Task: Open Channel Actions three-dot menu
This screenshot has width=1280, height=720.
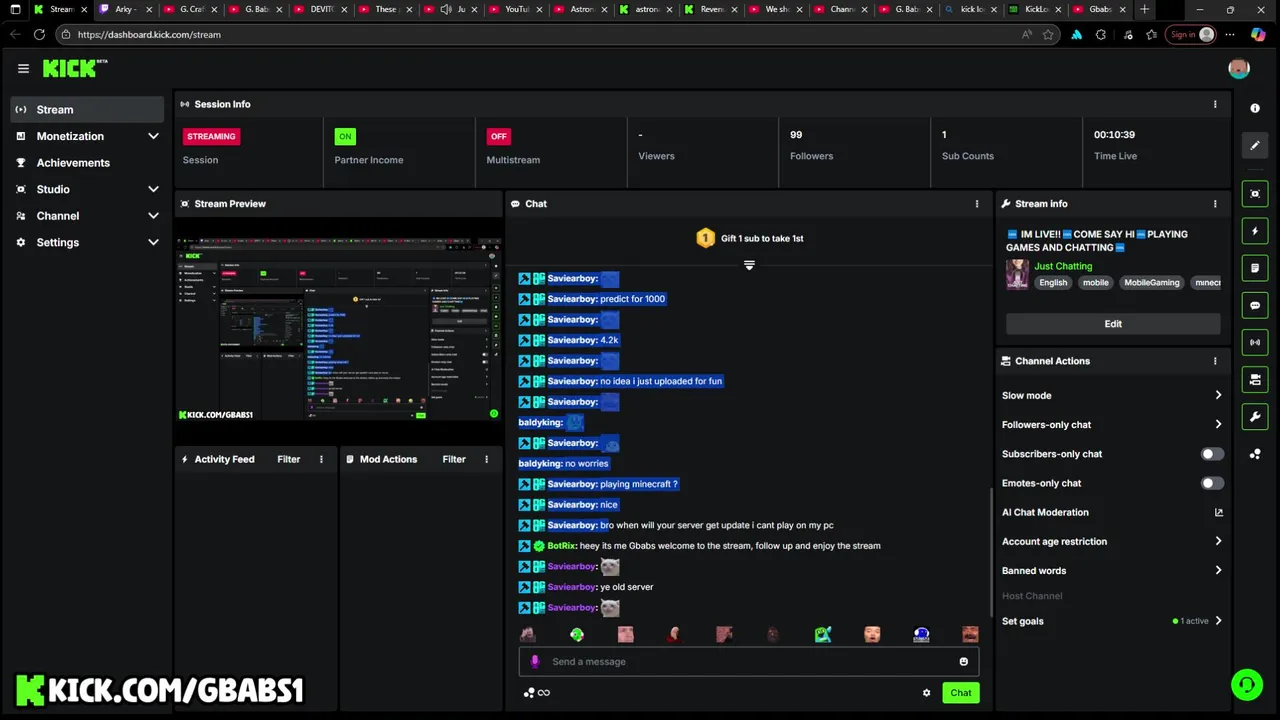Action: coord(1215,361)
